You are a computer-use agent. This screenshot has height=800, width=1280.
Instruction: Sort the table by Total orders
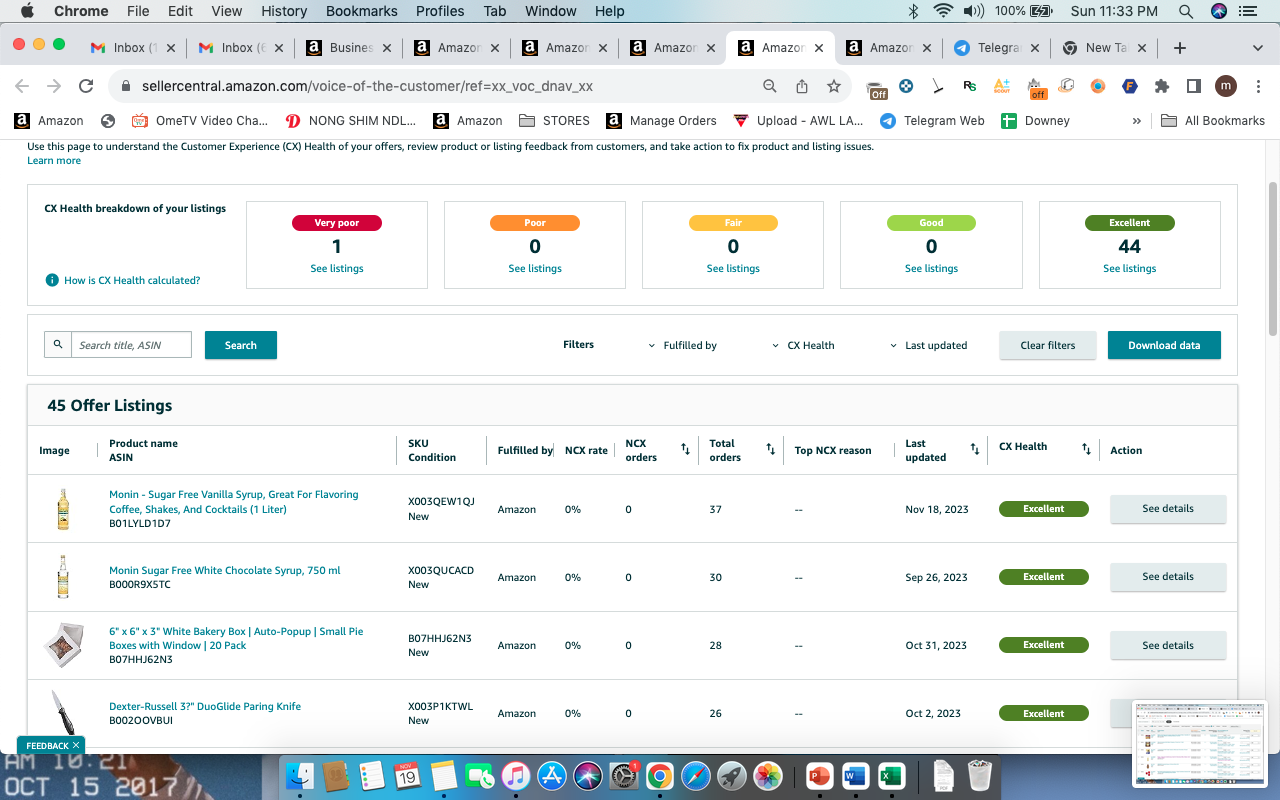(x=770, y=450)
